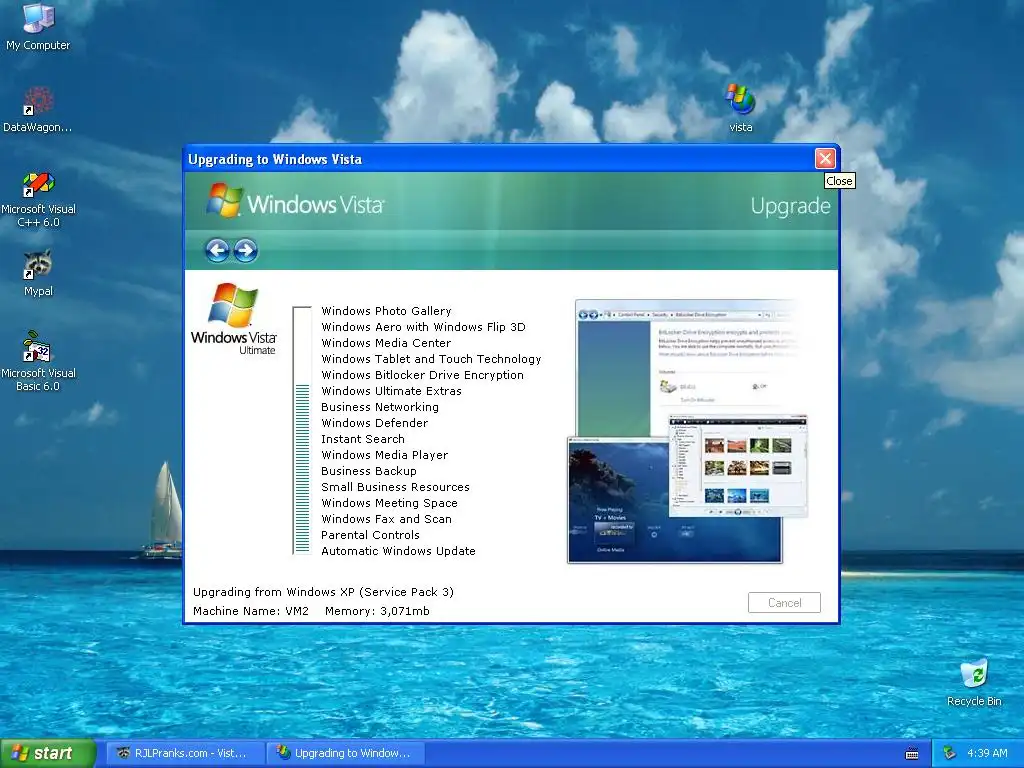Click 'Windows Meeting Space' line
The image size is (1024, 768).
pos(389,503)
